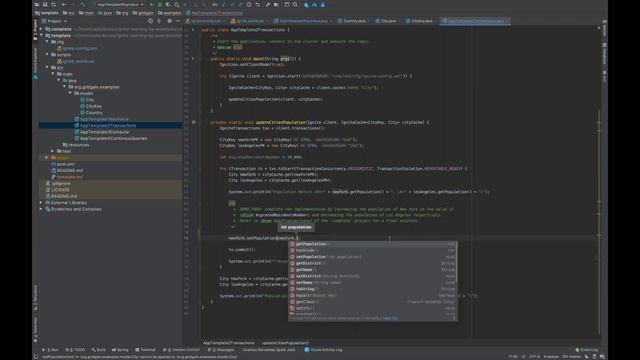
Task: Click the Project Structure folder icon
Action: click(276, 4)
